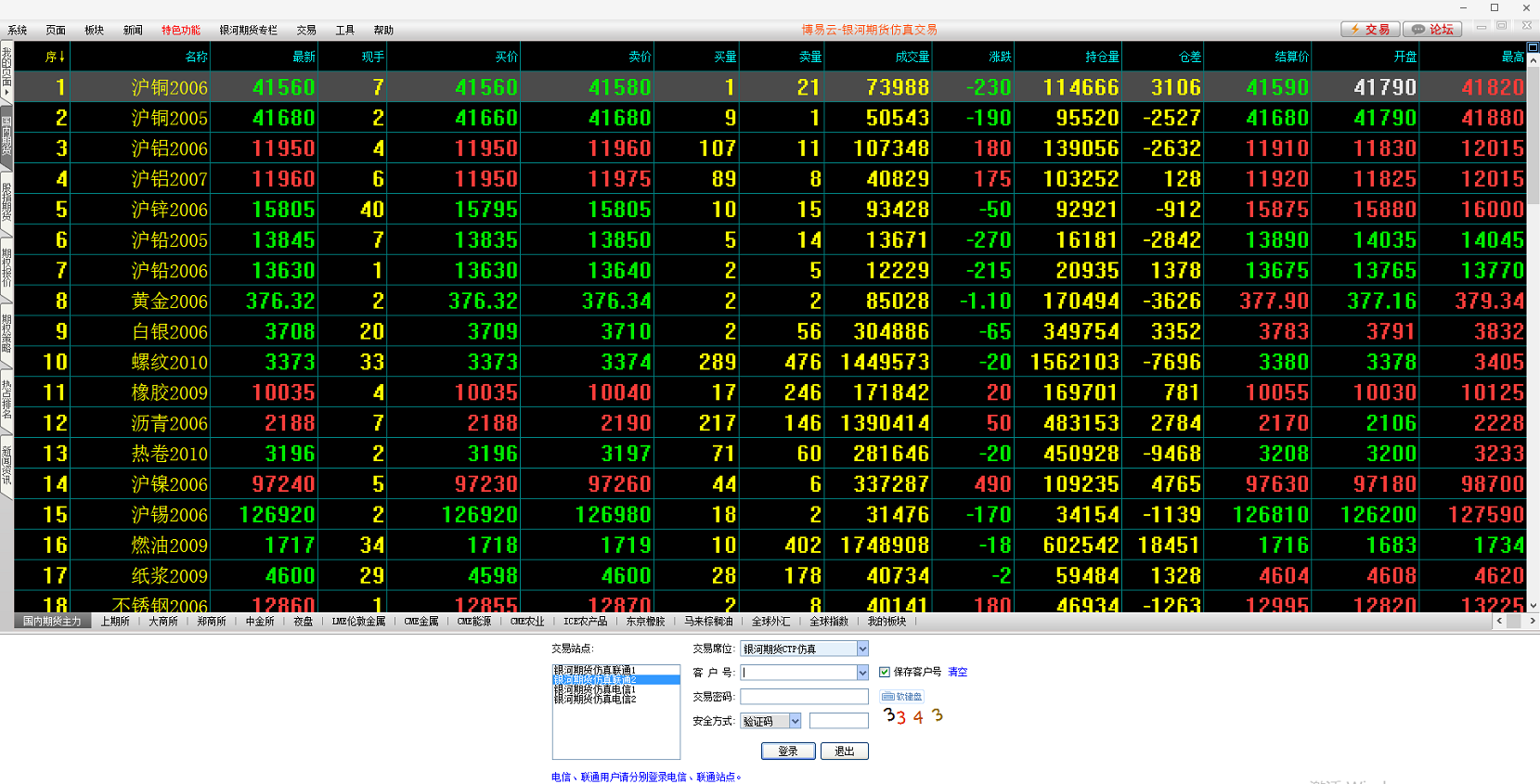The height and width of the screenshot is (784, 1540).
Task: Sort by the 持仓量 column header
Action: pos(1102,57)
